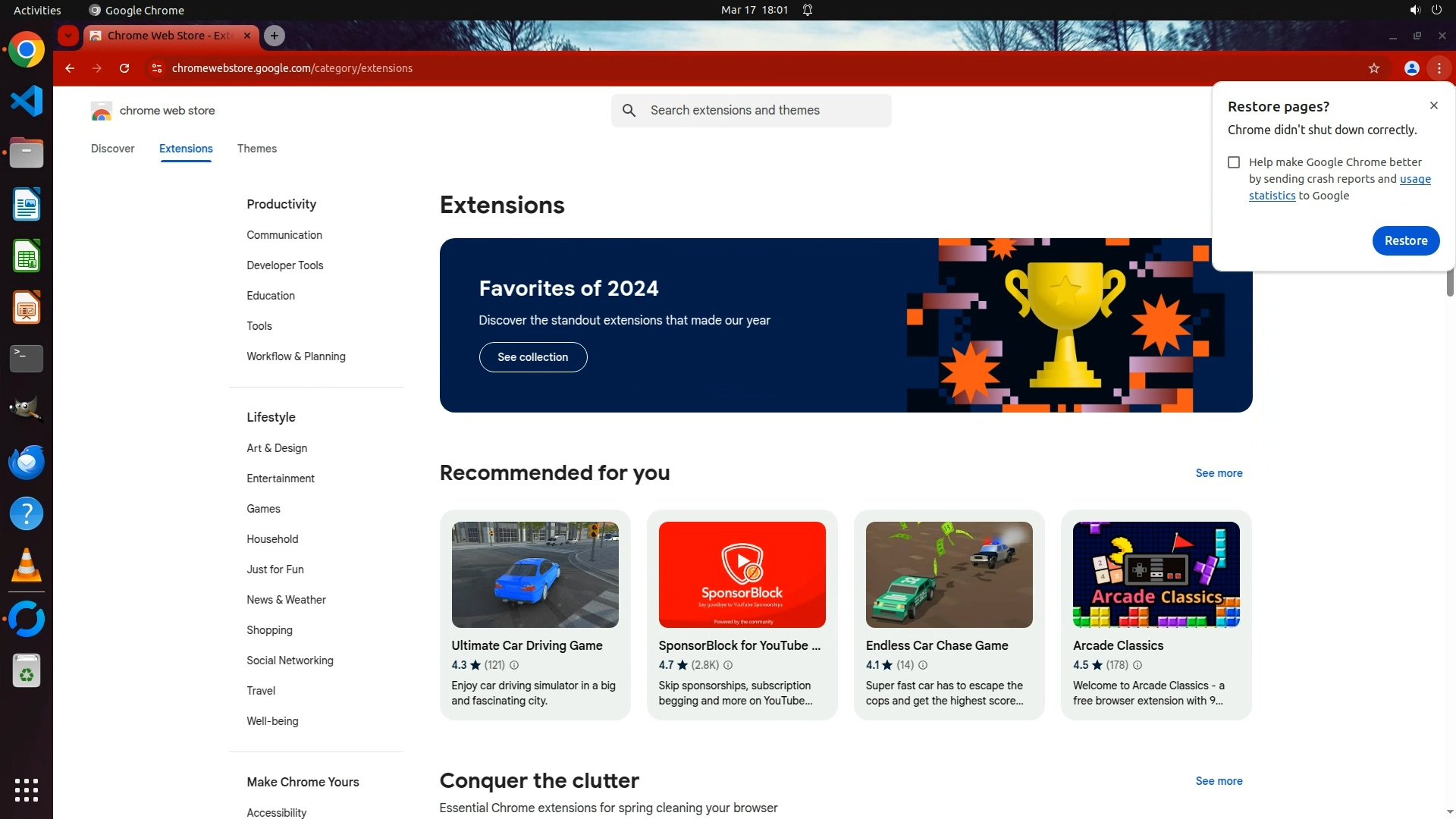This screenshot has width=1456, height=819.
Task: Click the page vertical scrollbar thumb
Action: [1449, 282]
